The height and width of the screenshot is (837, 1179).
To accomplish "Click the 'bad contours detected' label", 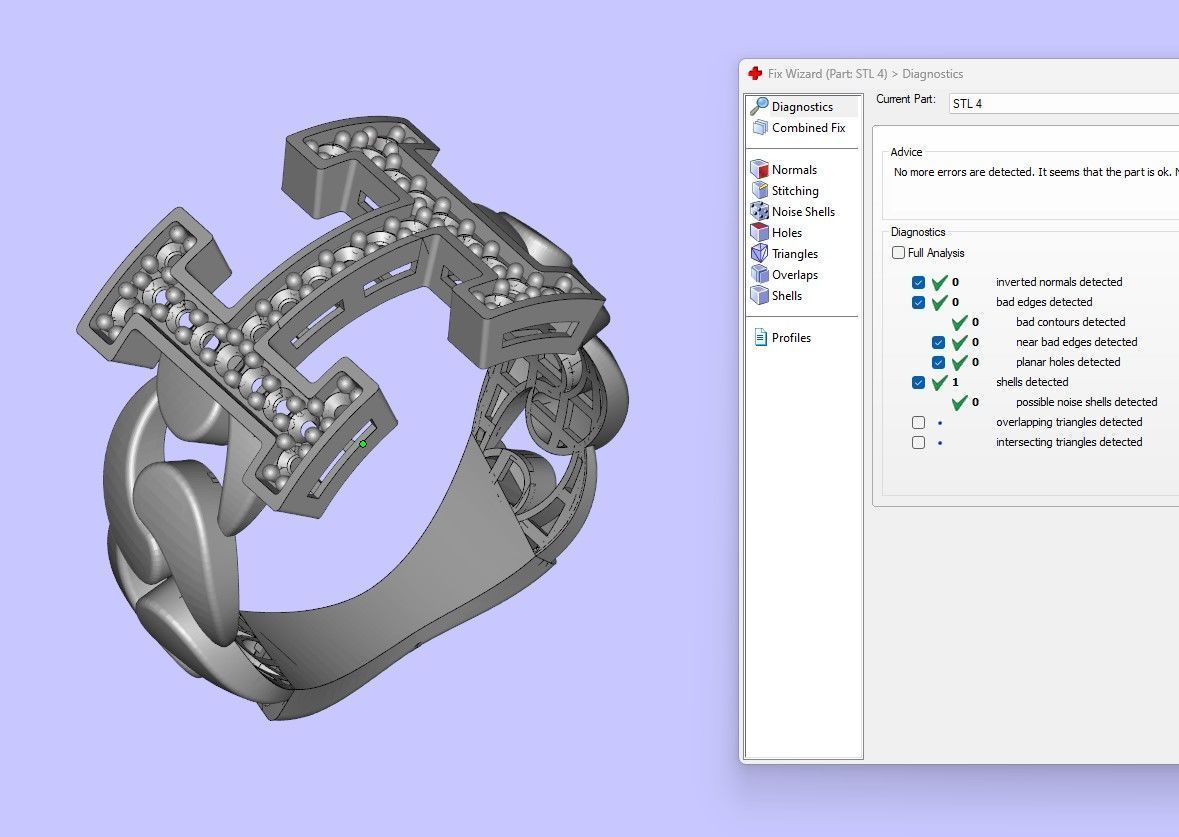I will (1070, 322).
